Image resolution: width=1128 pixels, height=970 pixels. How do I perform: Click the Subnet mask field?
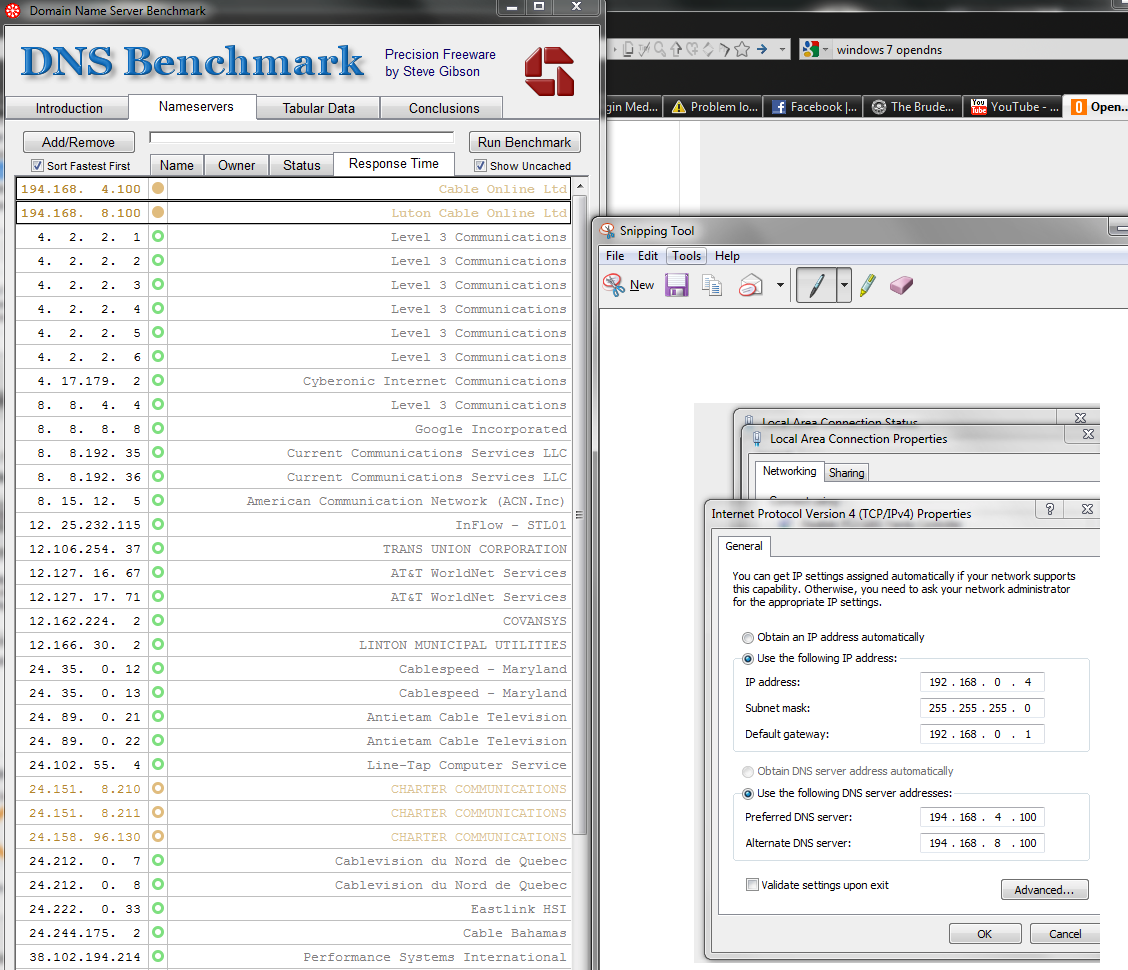(x=982, y=708)
